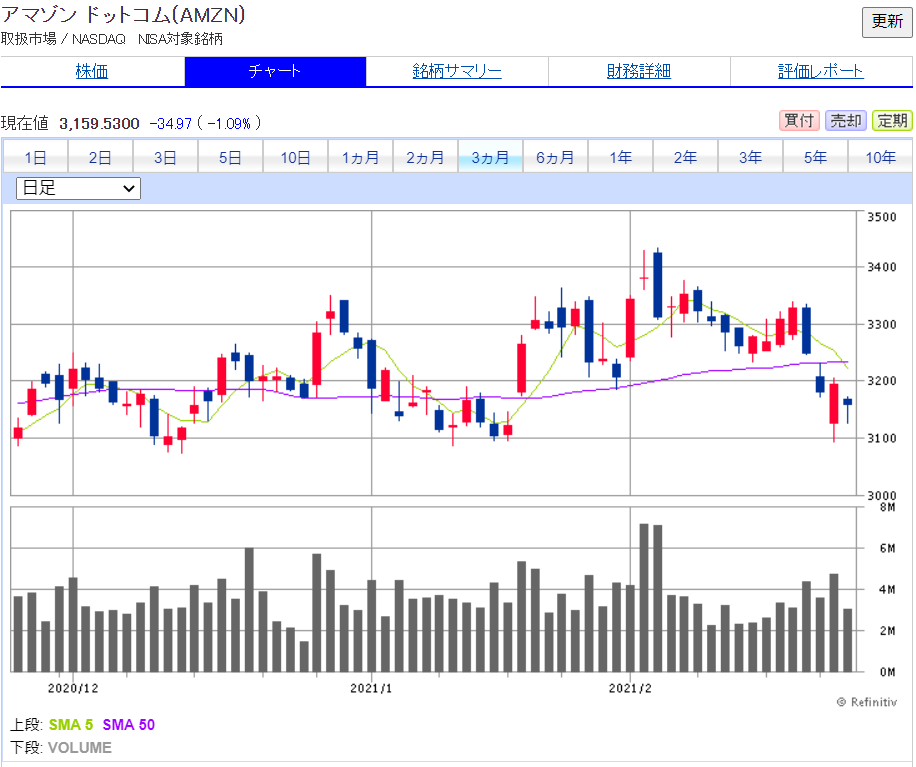Click the 3500 price axis label
The height and width of the screenshot is (767, 916).
(882, 217)
